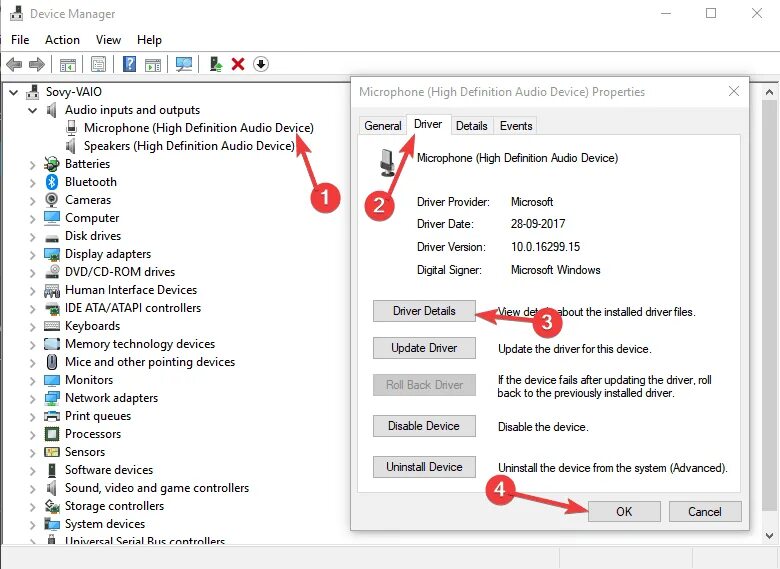Select Speakers (High Definition Audio Device) tree item

click(189, 146)
